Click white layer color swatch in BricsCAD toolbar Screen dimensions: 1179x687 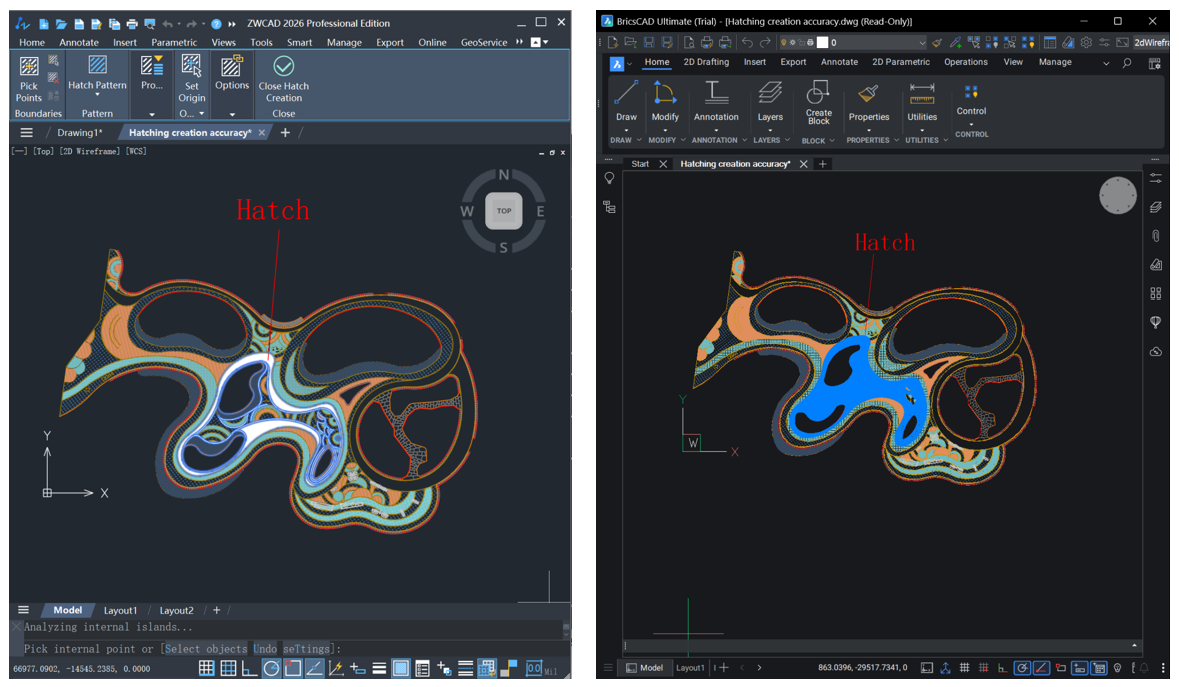[x=823, y=42]
